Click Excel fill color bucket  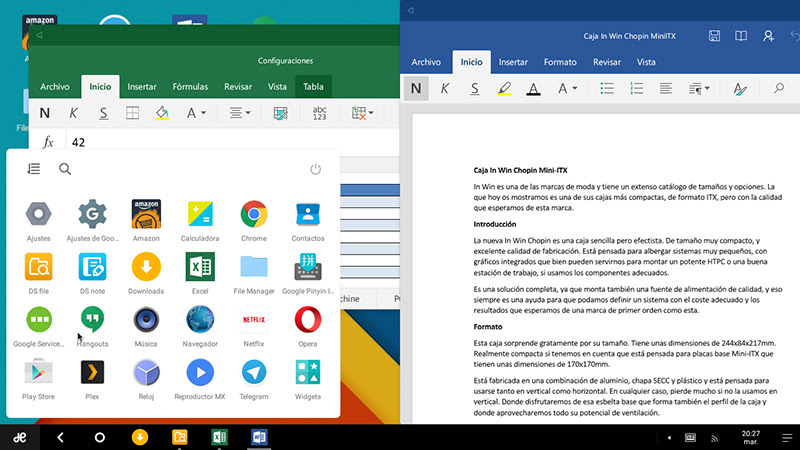tap(162, 113)
